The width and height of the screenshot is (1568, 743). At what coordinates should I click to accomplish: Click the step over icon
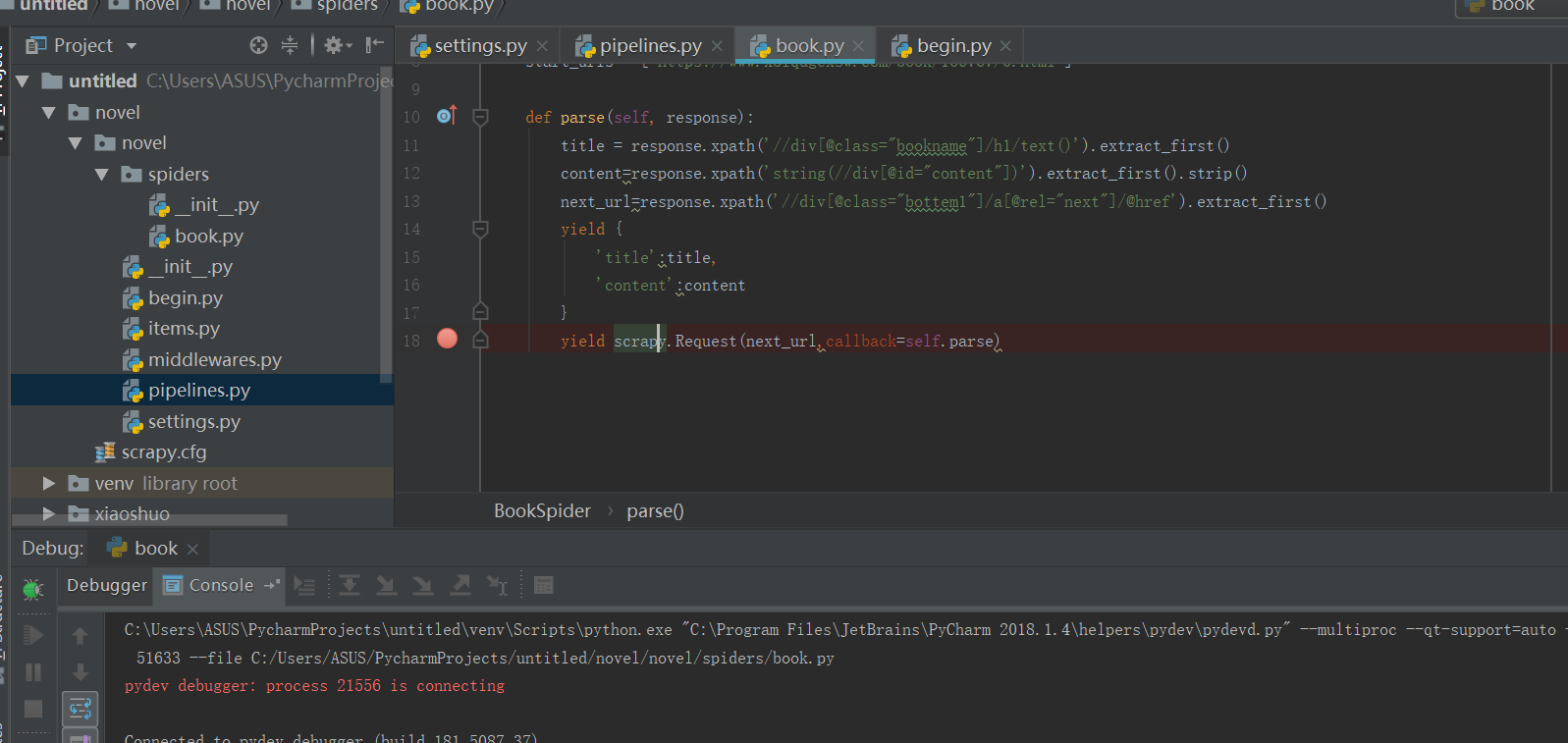click(349, 586)
